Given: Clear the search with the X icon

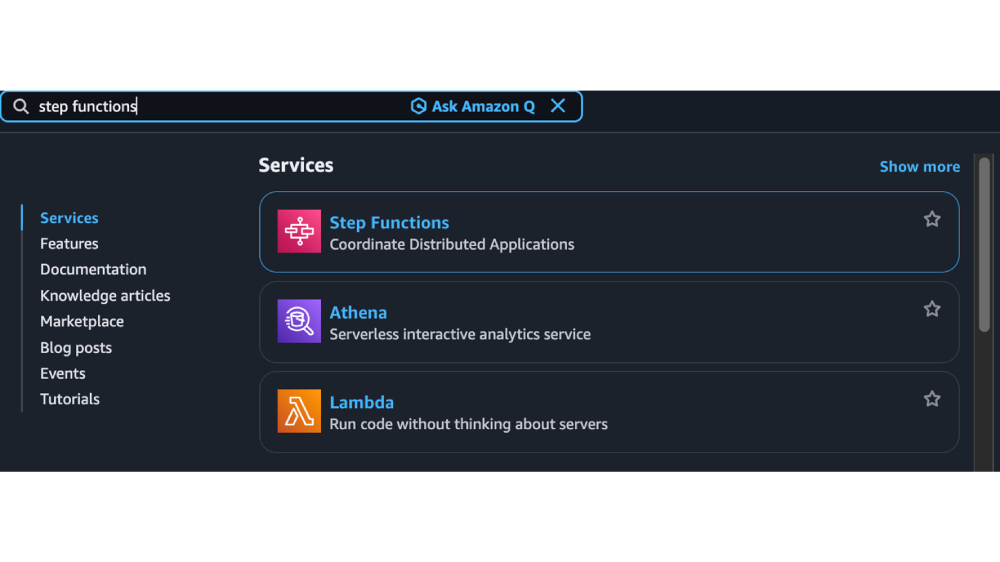Looking at the screenshot, I should [x=558, y=106].
